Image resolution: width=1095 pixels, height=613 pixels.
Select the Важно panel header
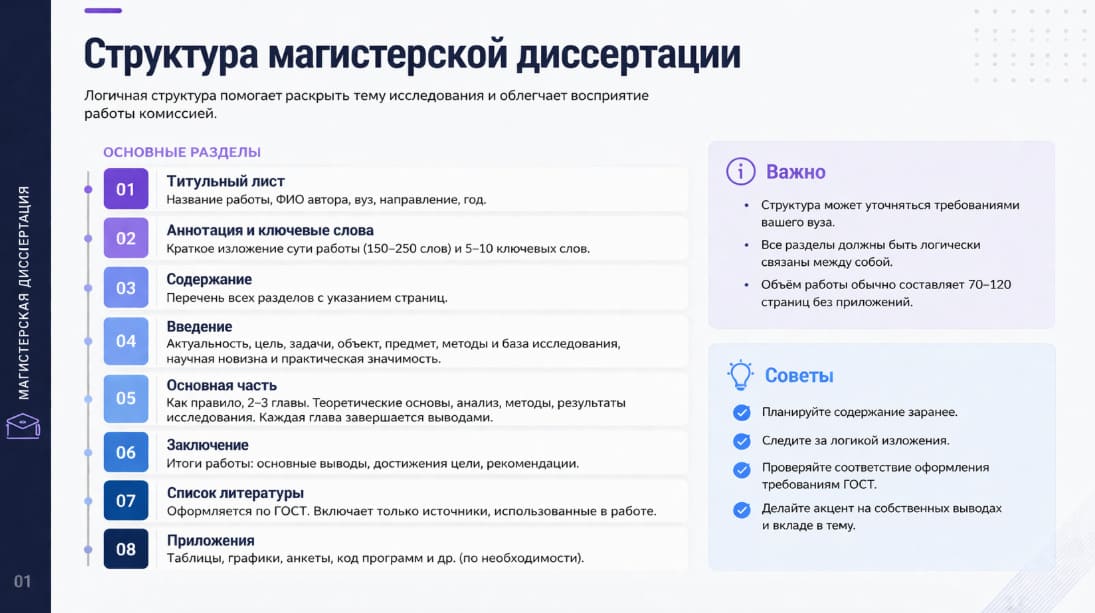pos(794,171)
